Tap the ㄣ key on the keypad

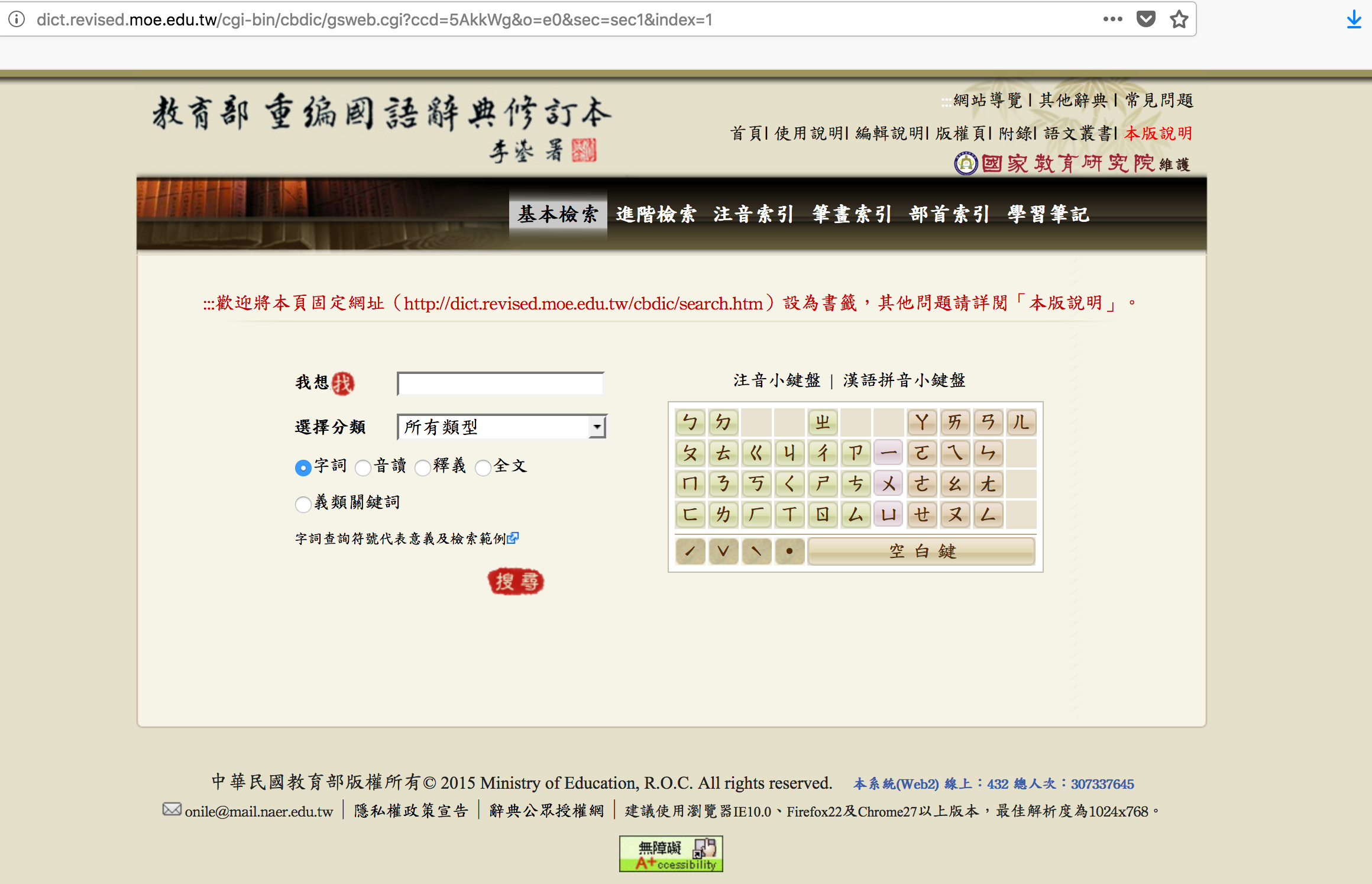tap(988, 453)
